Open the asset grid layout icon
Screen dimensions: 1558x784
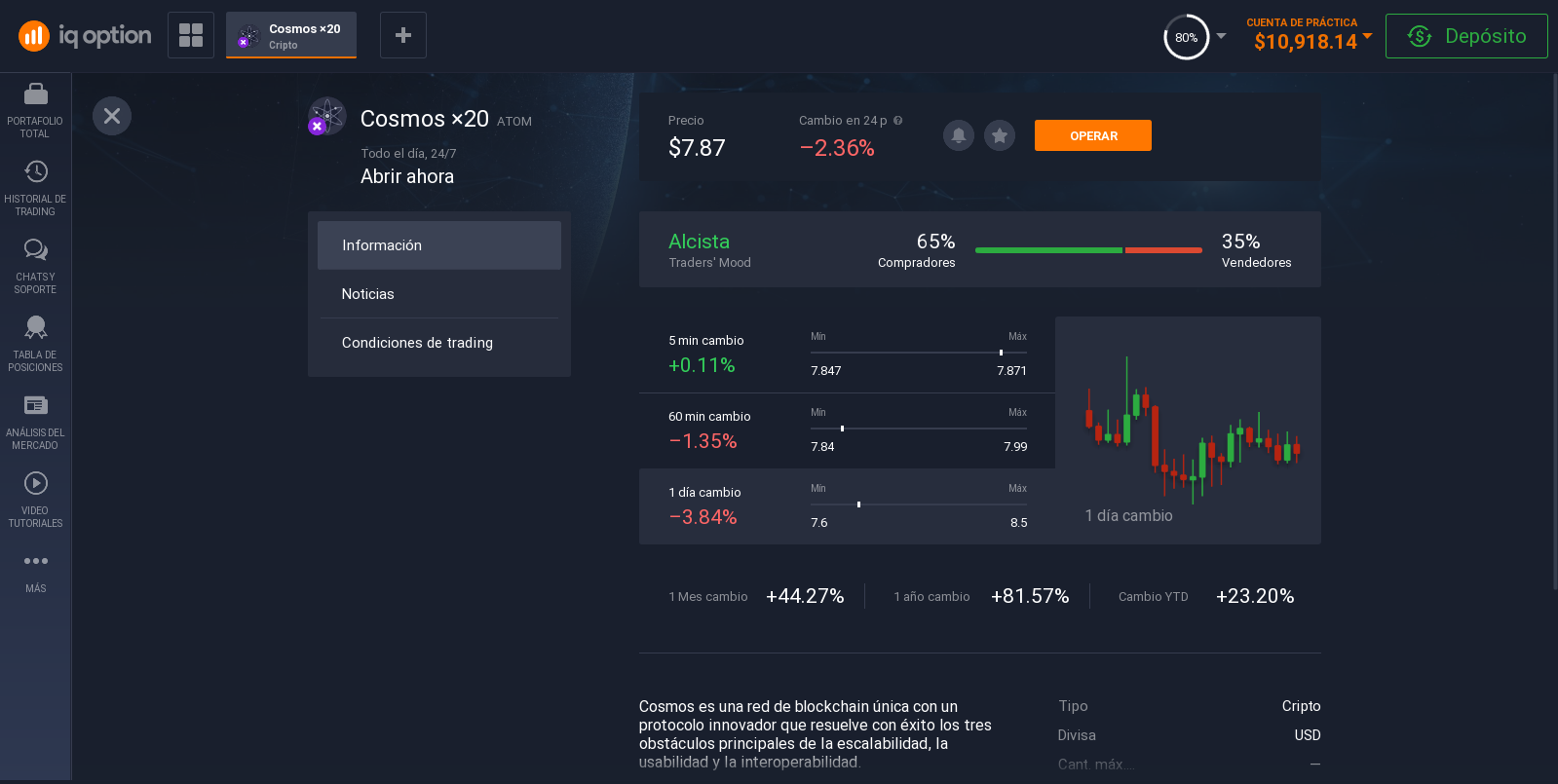coord(191,35)
